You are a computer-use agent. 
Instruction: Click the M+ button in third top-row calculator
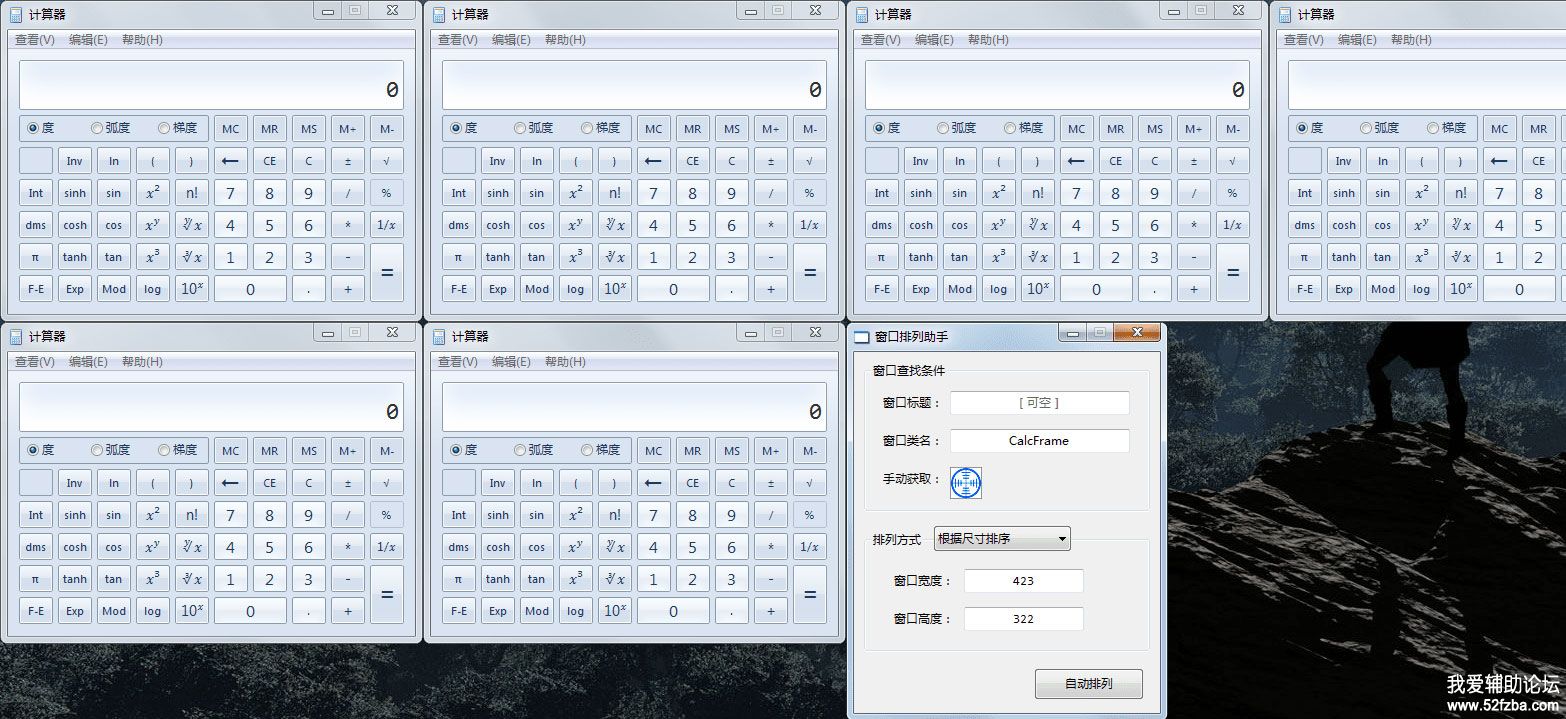[x=1193, y=129]
